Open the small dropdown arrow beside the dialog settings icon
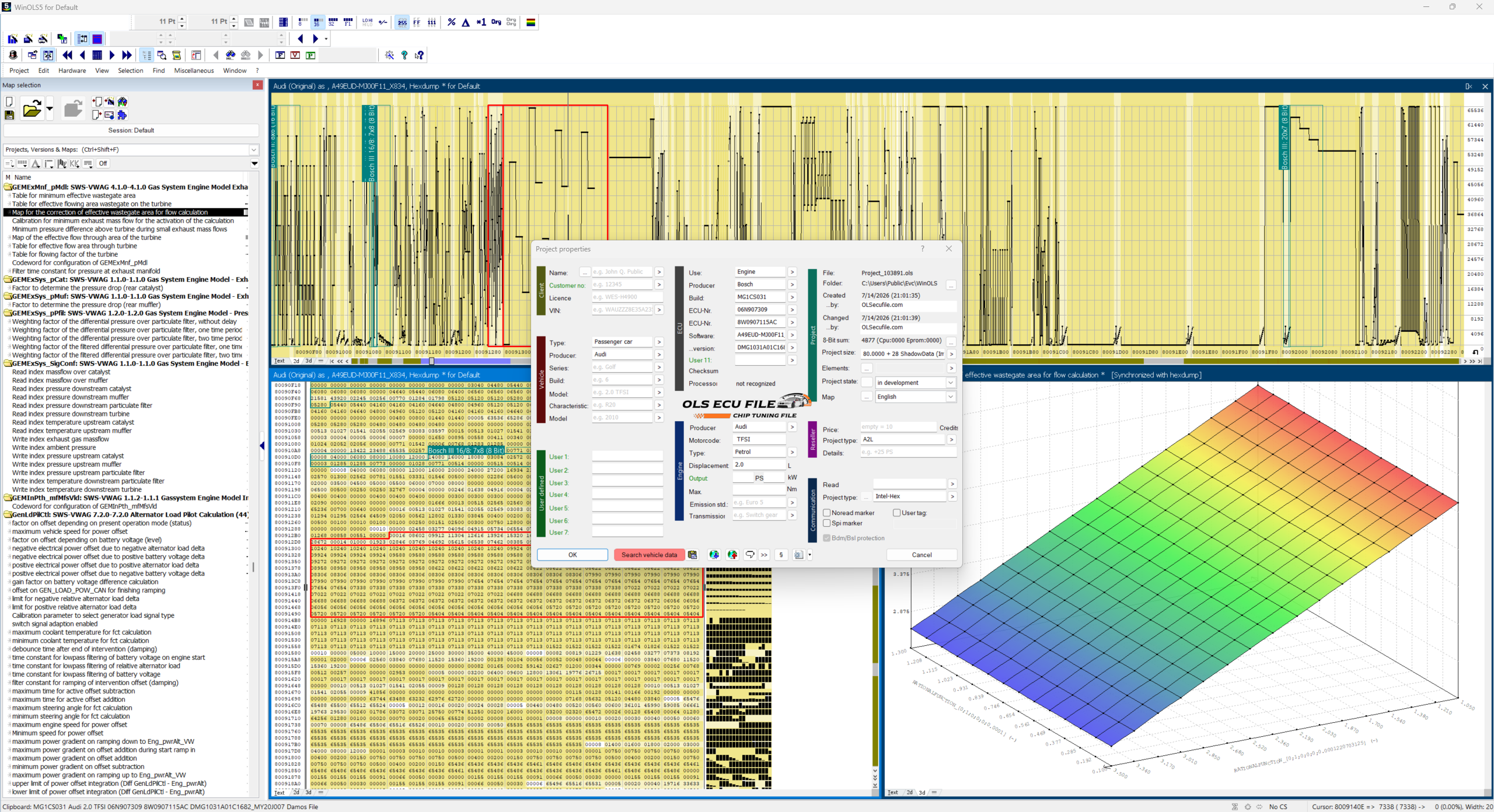The width and height of the screenshot is (1494, 812). [x=810, y=555]
